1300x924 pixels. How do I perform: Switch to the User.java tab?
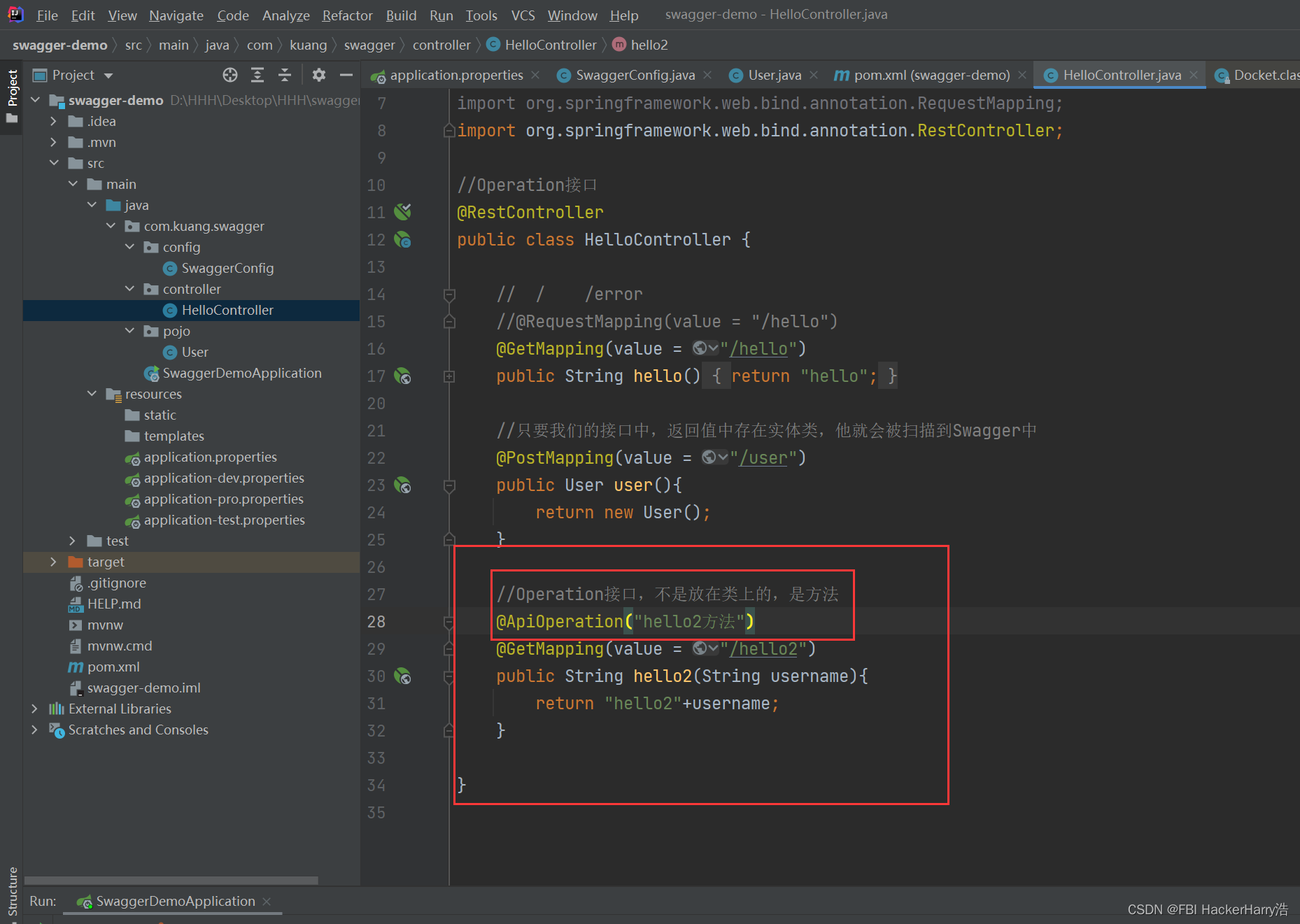point(775,75)
